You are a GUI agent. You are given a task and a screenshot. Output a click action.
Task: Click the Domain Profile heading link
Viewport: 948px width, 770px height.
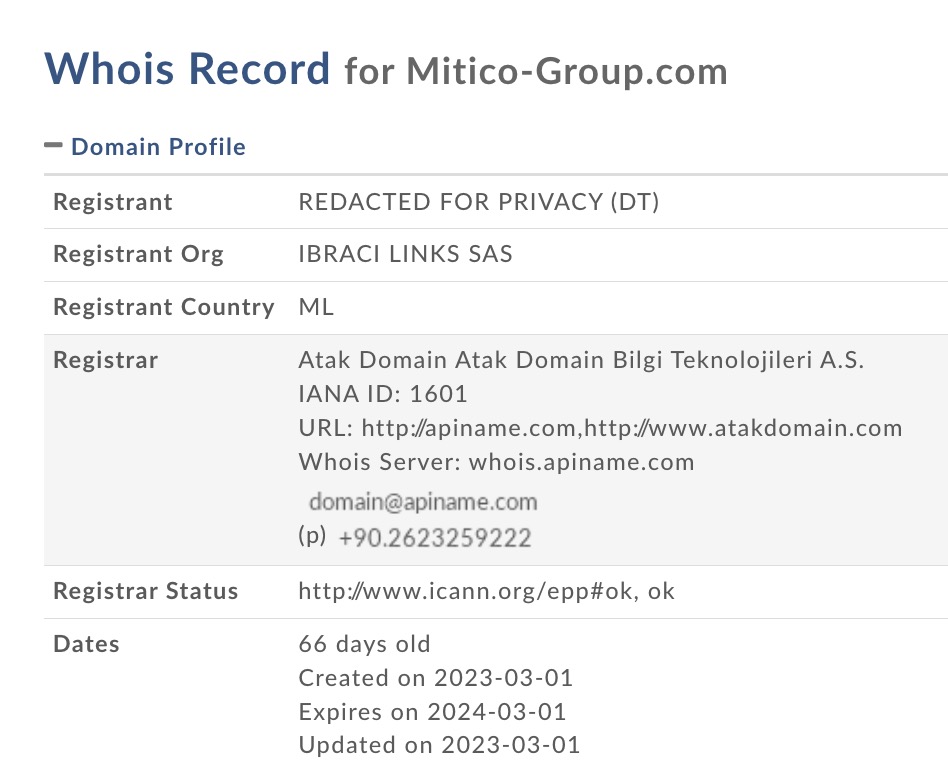coord(158,147)
